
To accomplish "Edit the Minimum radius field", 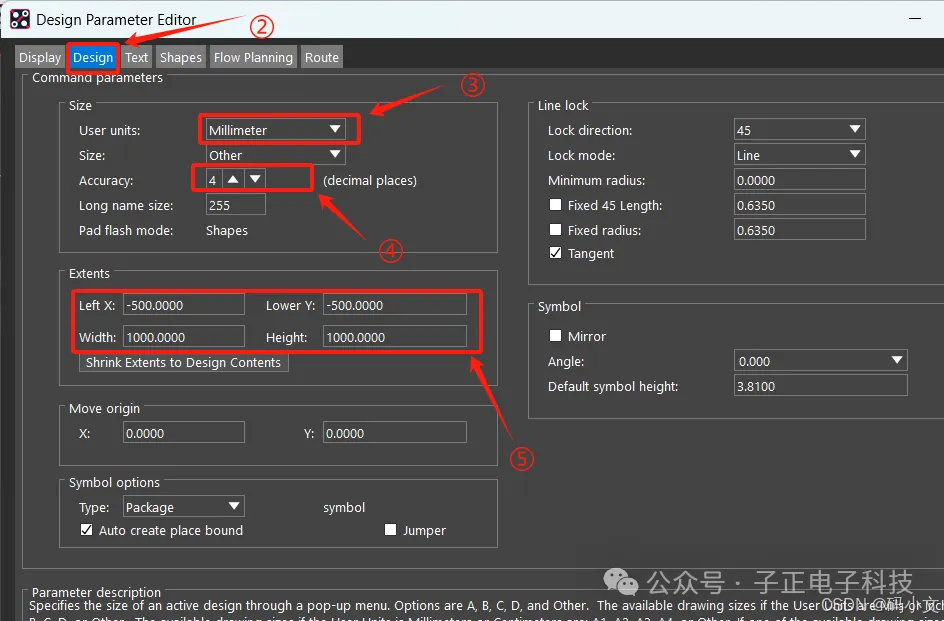I will [800, 179].
